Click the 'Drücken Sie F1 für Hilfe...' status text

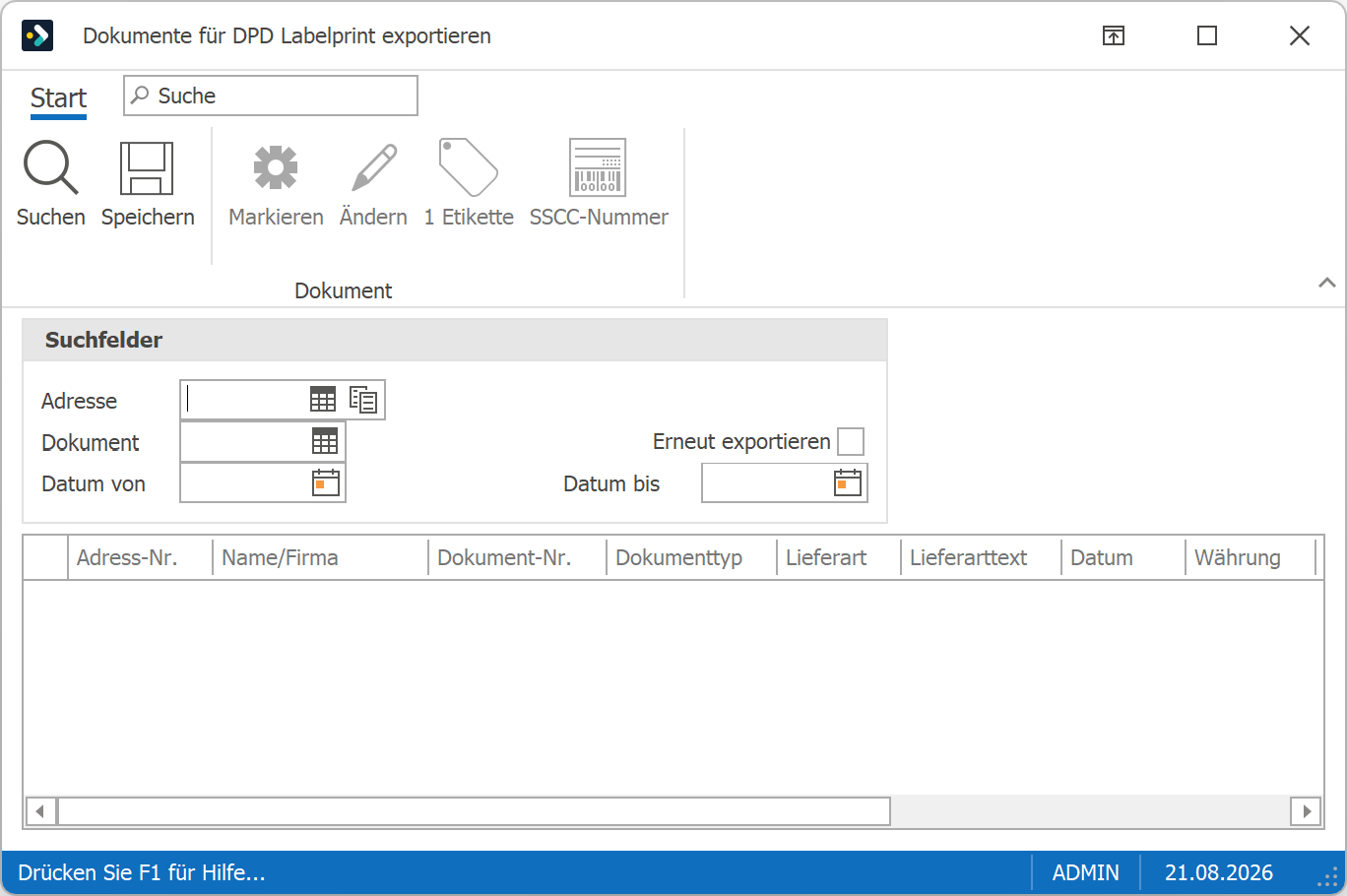142,873
